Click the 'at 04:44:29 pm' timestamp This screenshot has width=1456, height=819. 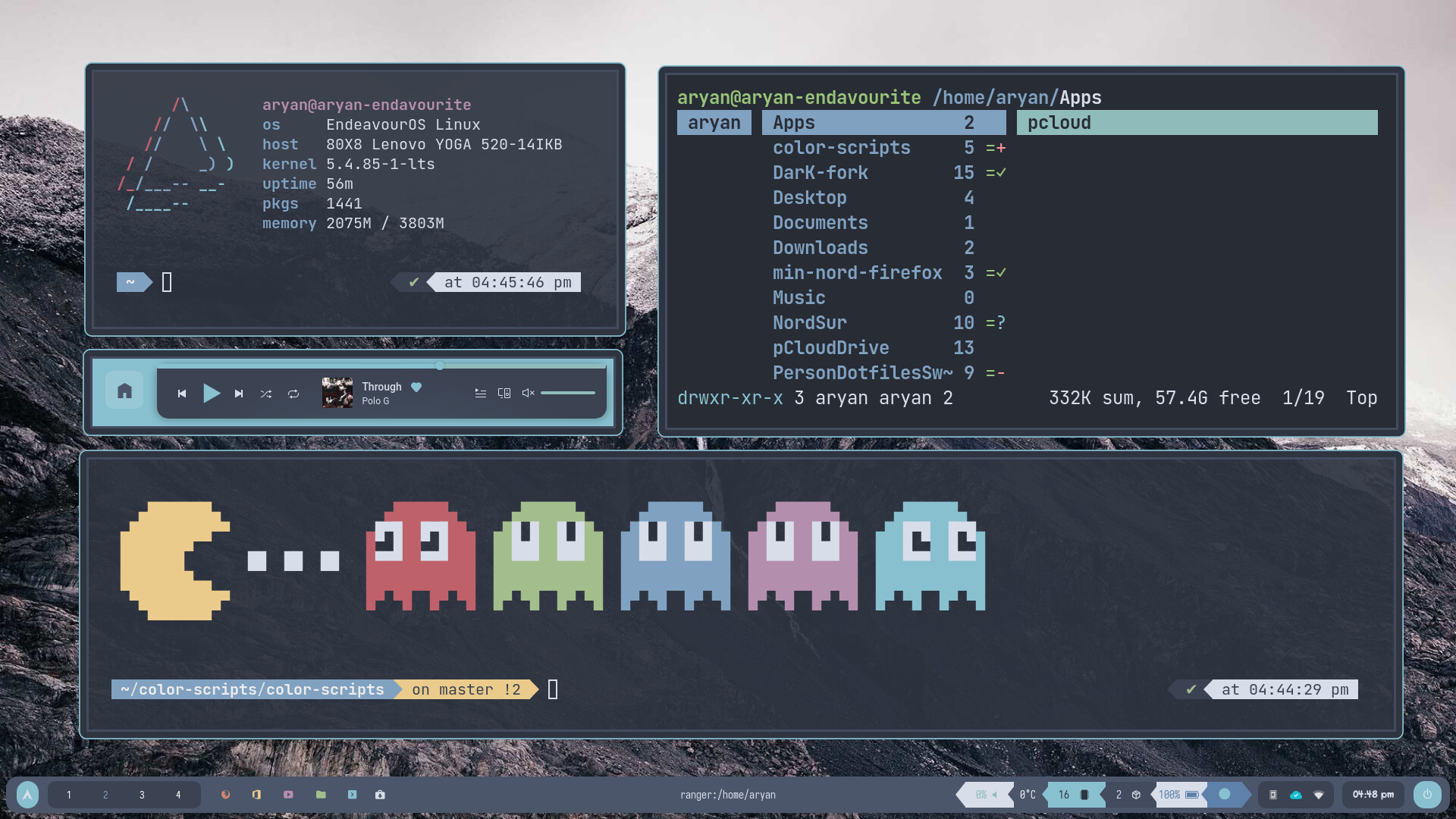coord(1285,689)
